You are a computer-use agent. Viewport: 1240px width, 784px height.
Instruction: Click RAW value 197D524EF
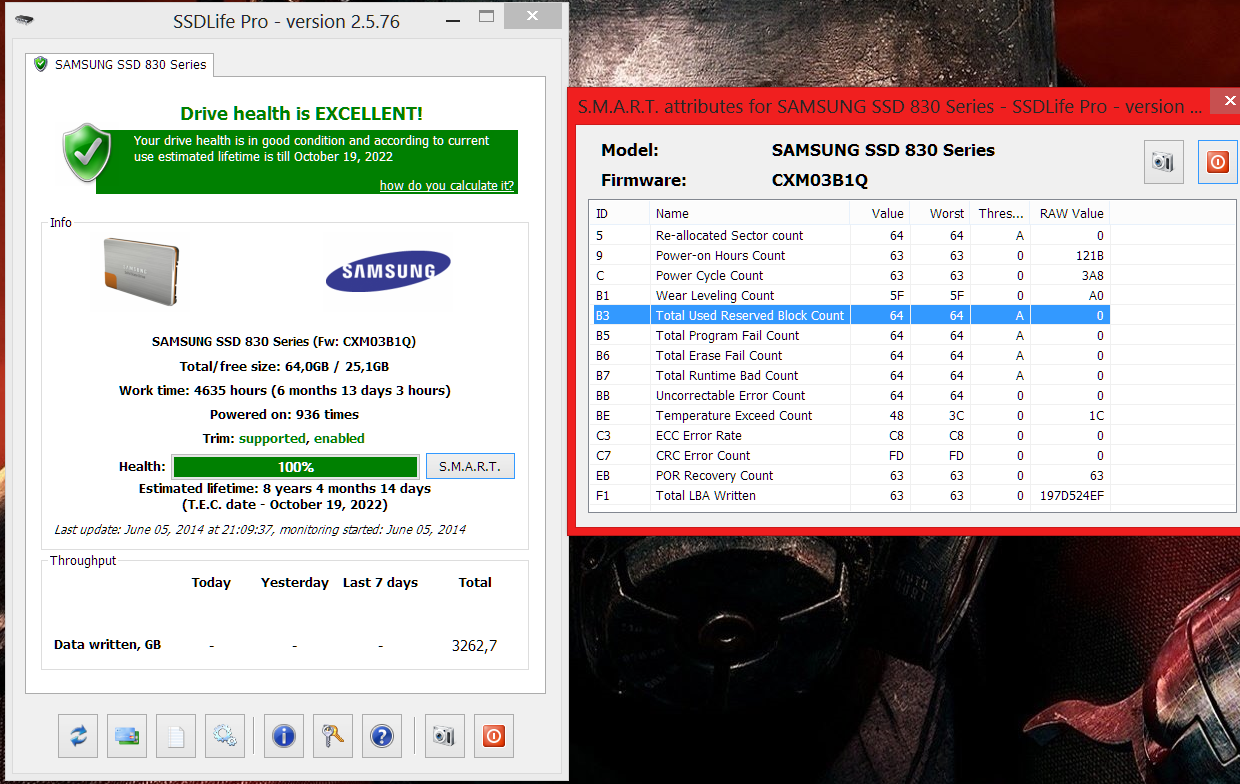pyautogui.click(x=1070, y=495)
